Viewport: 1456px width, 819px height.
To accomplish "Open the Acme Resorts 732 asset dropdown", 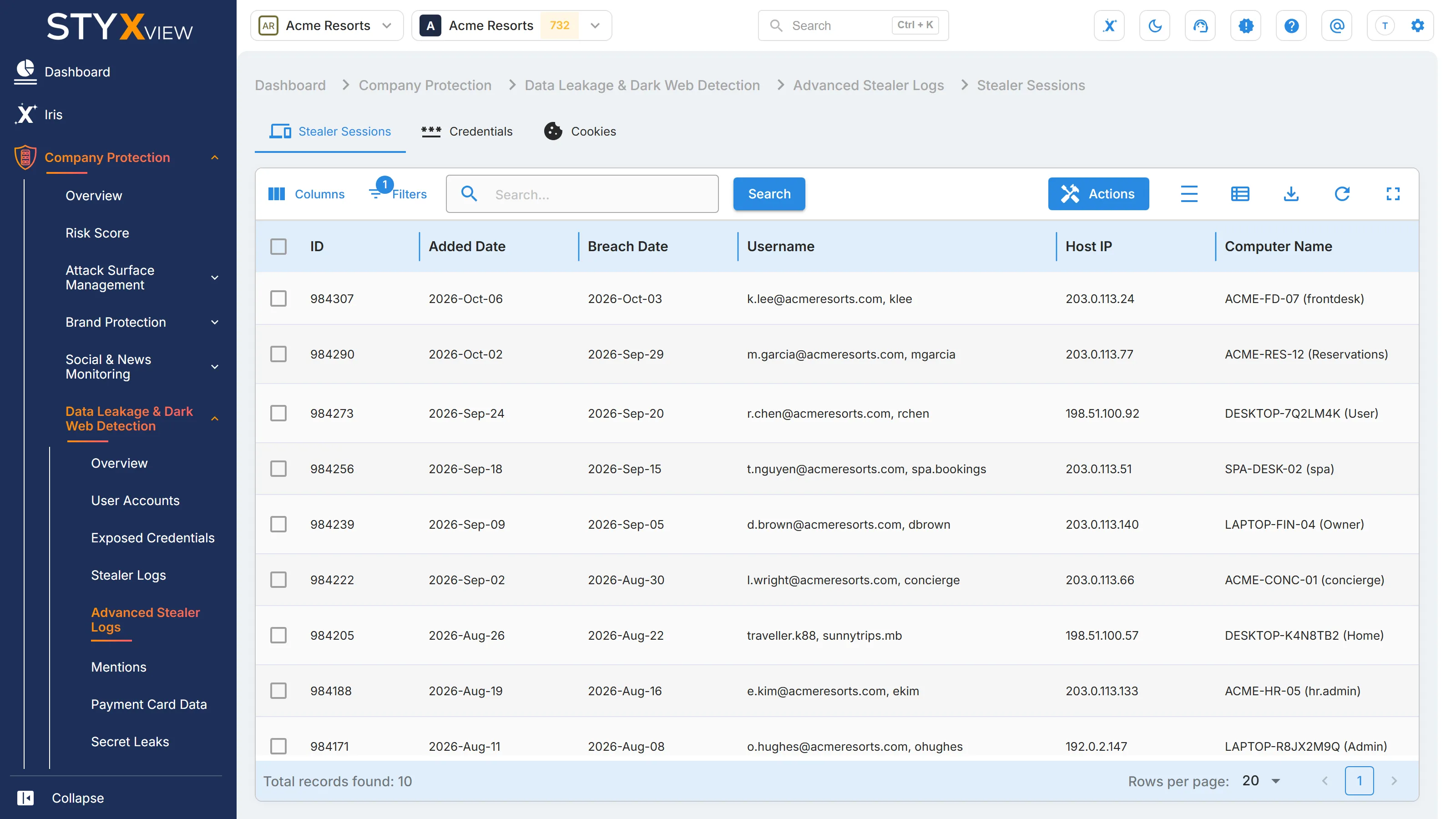I will pyautogui.click(x=511, y=25).
